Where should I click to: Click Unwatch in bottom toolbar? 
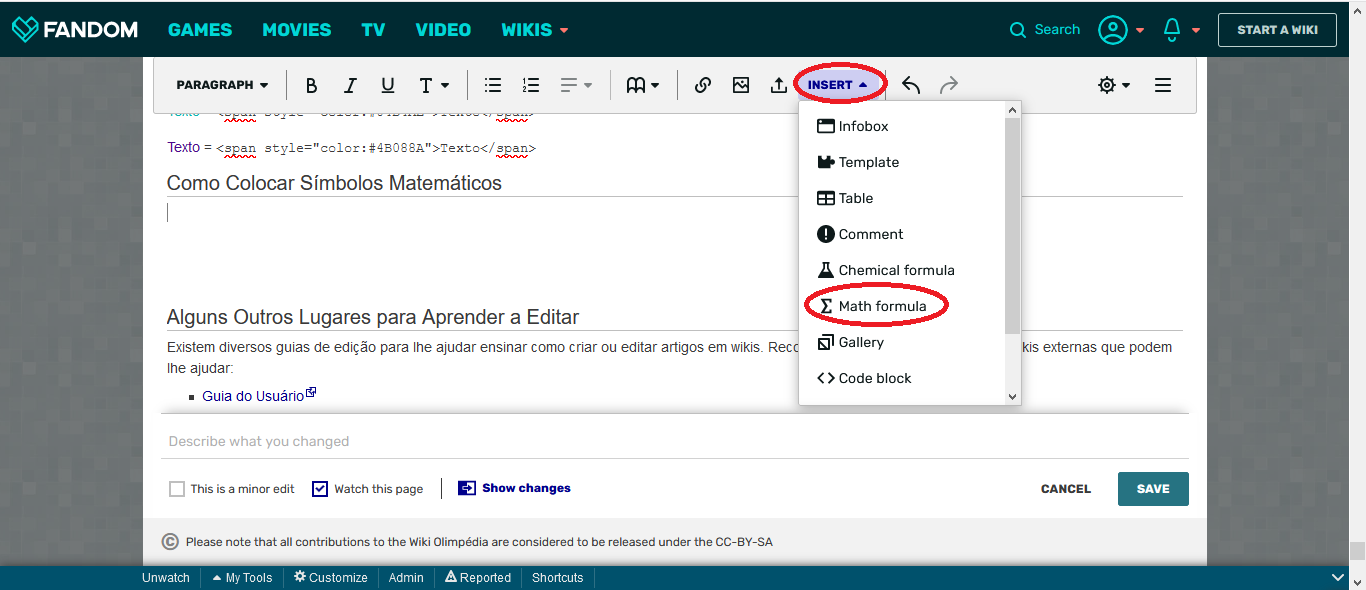(166, 578)
